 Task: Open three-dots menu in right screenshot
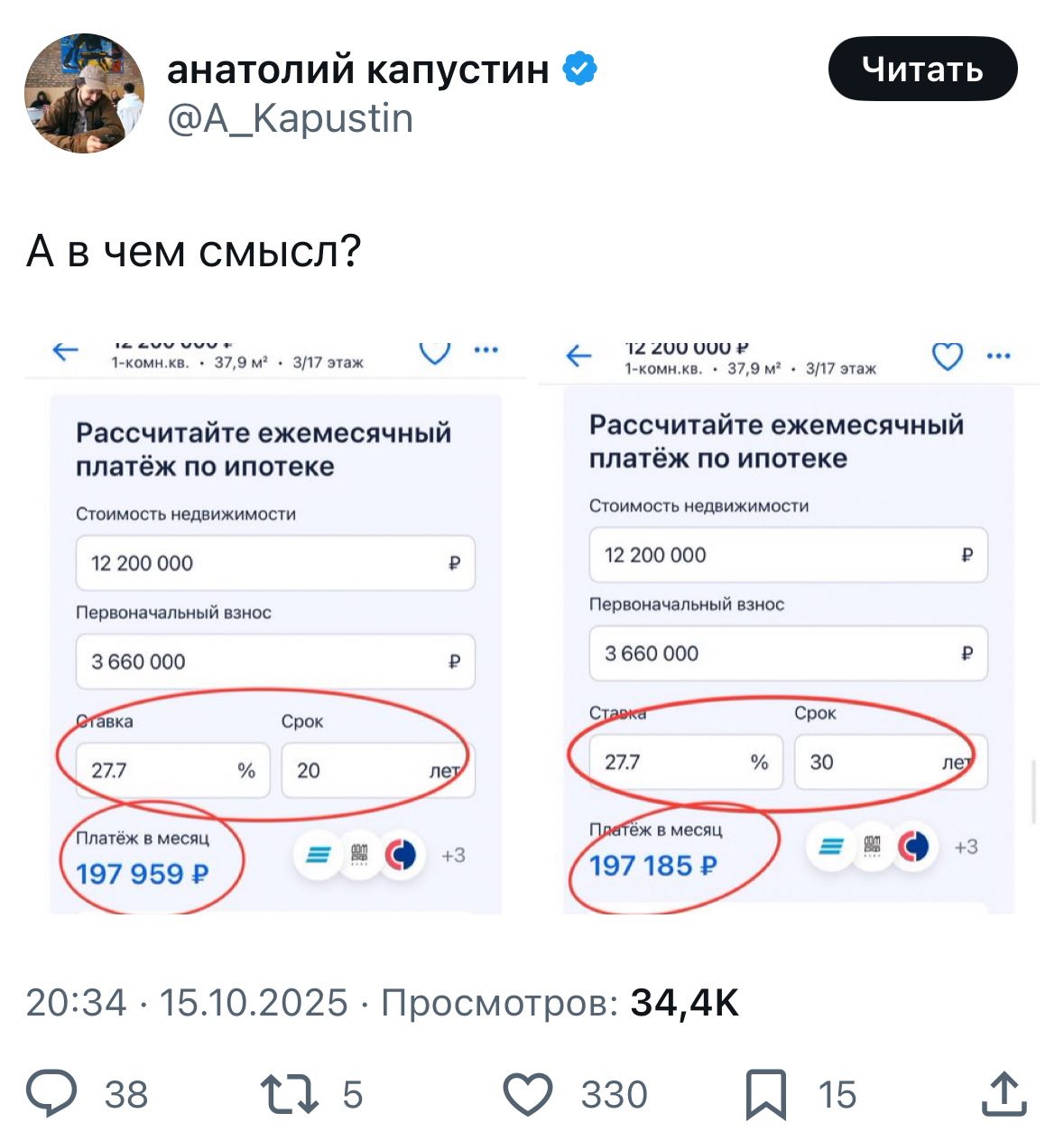point(998,357)
